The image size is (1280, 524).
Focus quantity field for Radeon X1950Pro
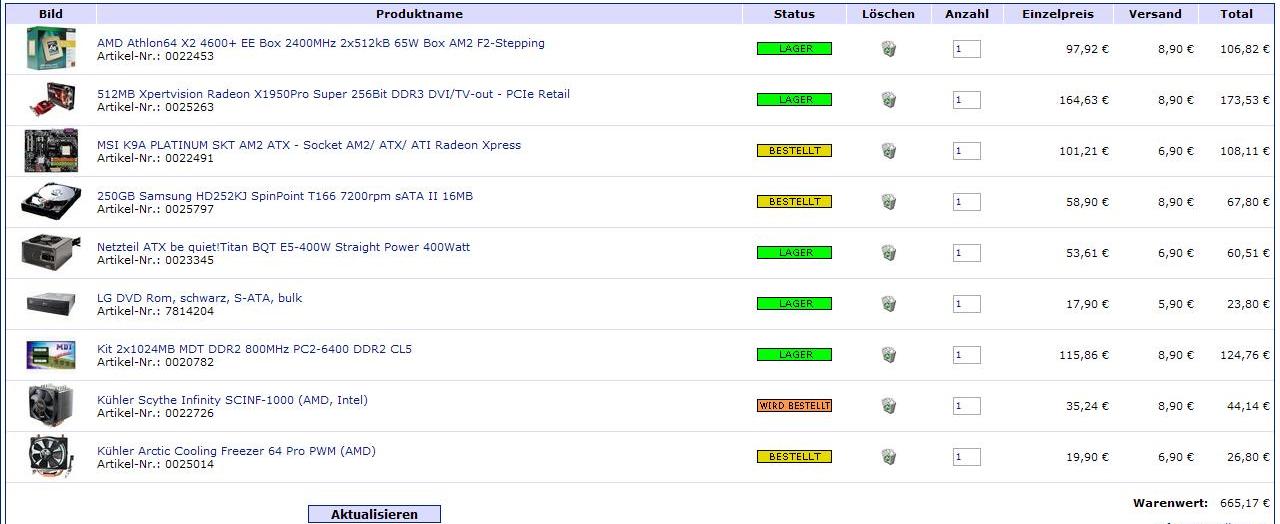tap(966, 100)
